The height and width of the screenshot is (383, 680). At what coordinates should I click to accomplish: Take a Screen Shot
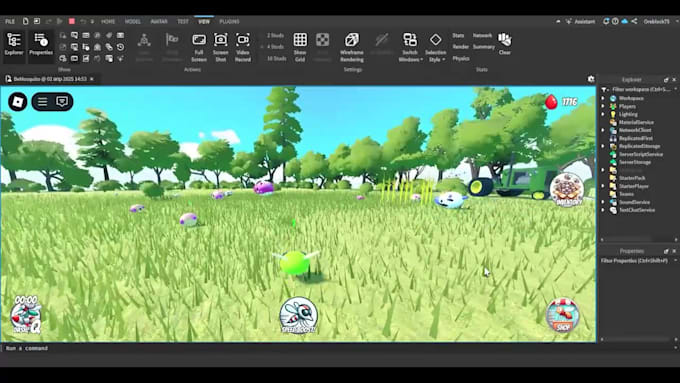point(221,47)
